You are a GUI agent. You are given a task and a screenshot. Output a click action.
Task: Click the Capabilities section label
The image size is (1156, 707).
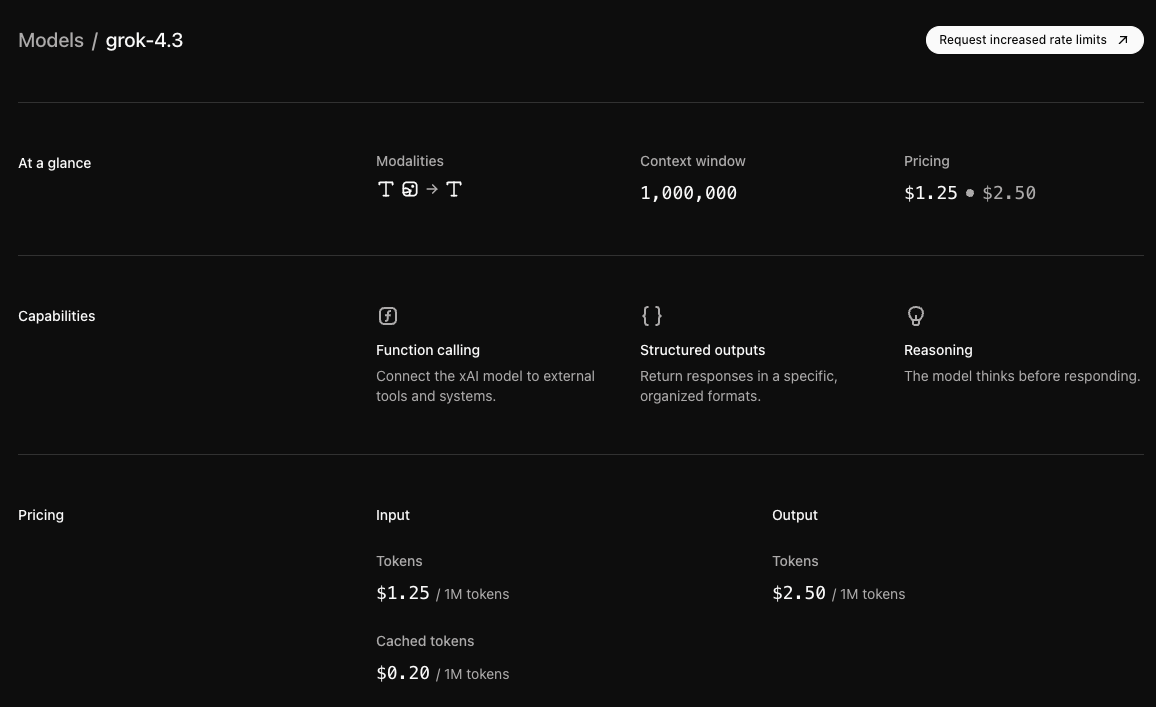point(57,316)
